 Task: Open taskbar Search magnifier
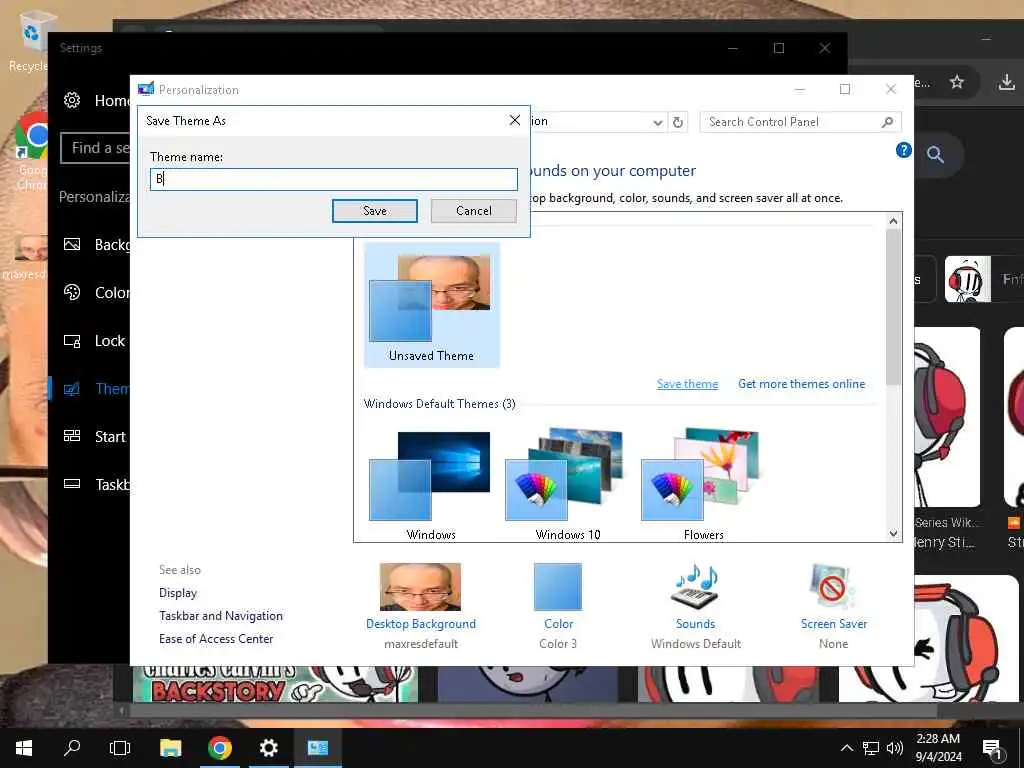coord(72,748)
